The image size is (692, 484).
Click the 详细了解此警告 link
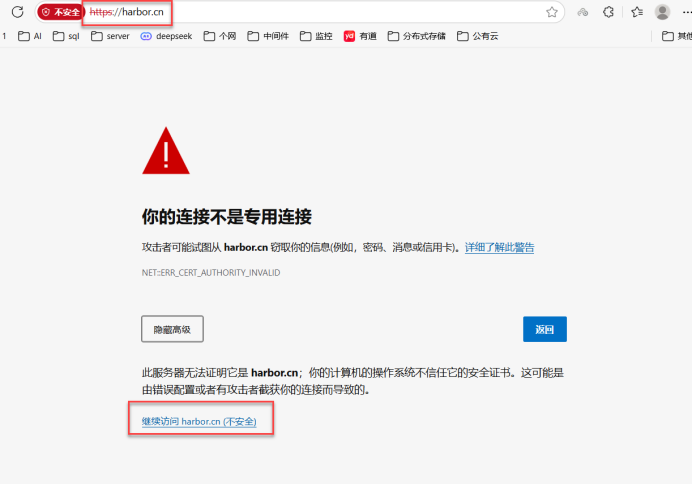(499, 247)
